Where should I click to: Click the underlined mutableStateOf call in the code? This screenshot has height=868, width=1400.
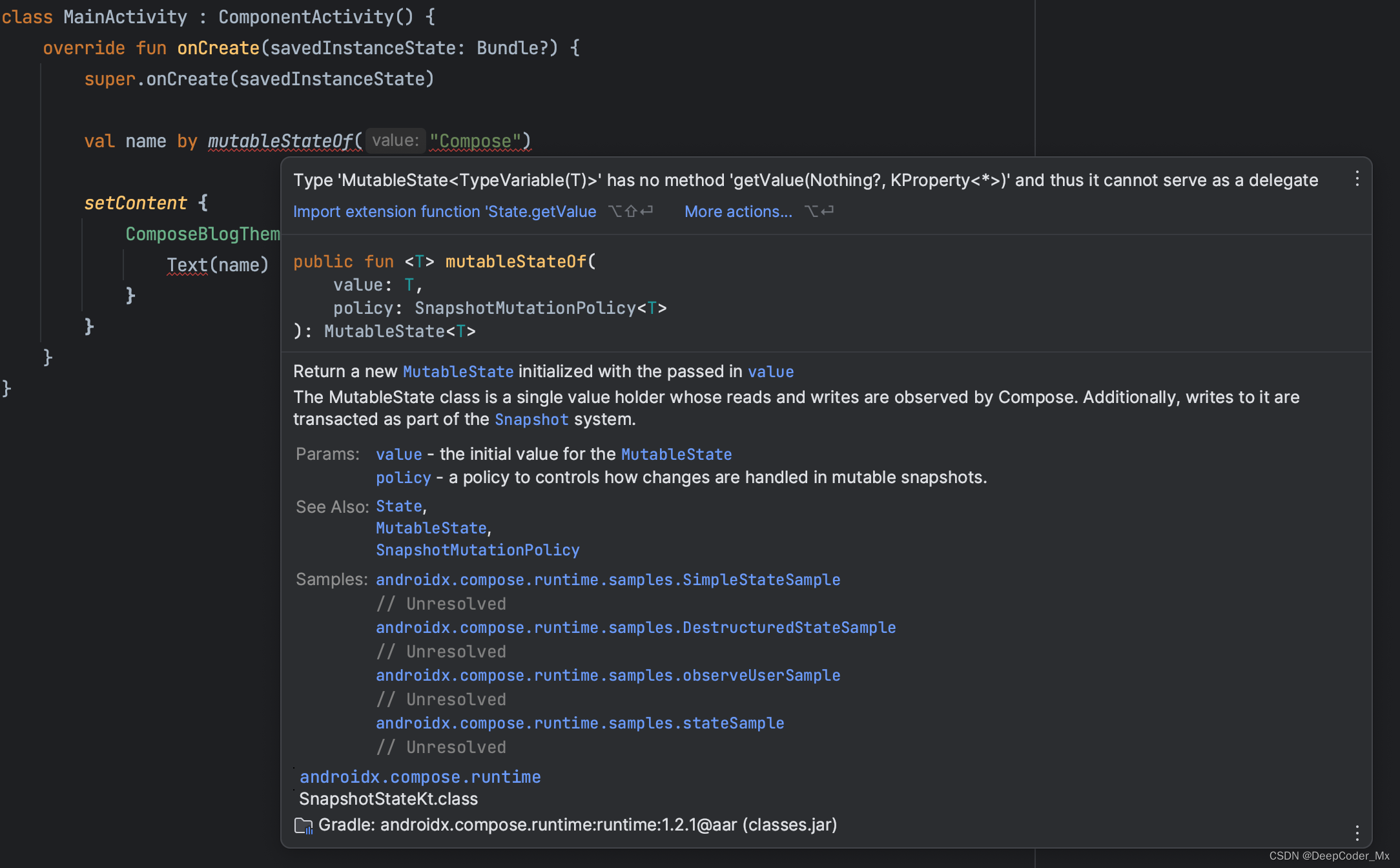coord(280,141)
